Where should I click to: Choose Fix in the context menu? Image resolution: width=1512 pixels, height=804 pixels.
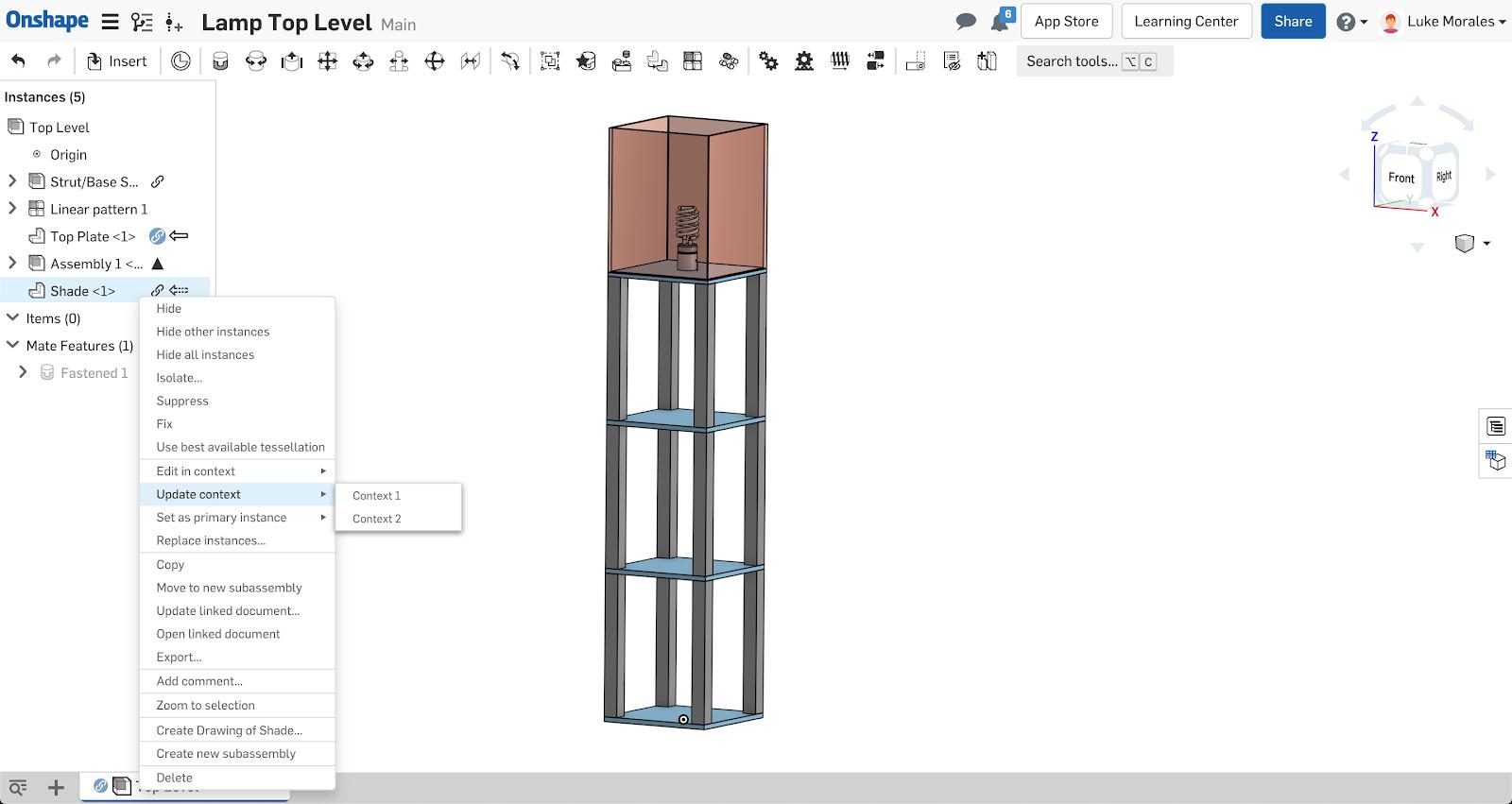tap(164, 424)
